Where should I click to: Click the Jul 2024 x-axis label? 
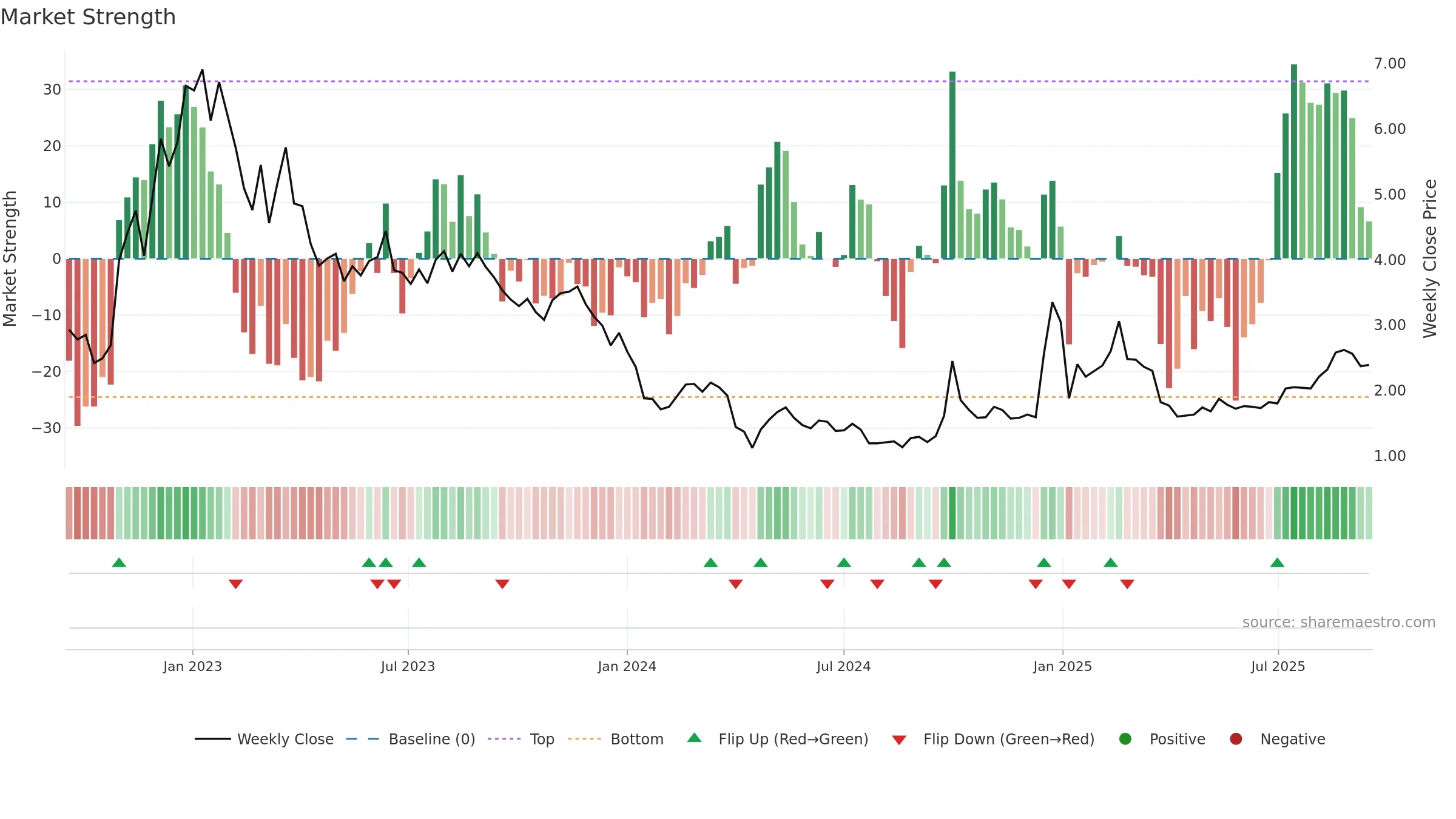(x=843, y=666)
